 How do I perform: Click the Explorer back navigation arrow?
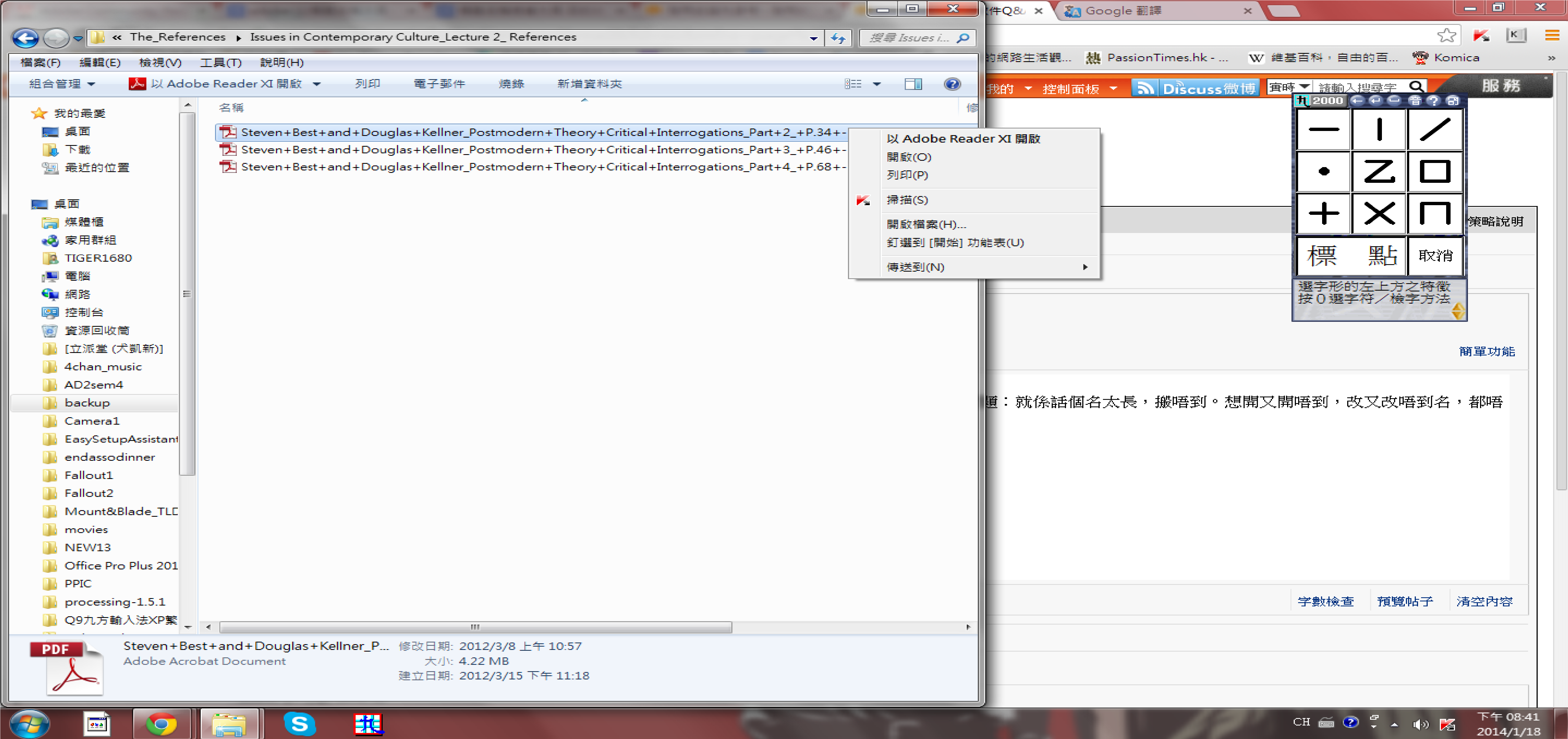26,38
